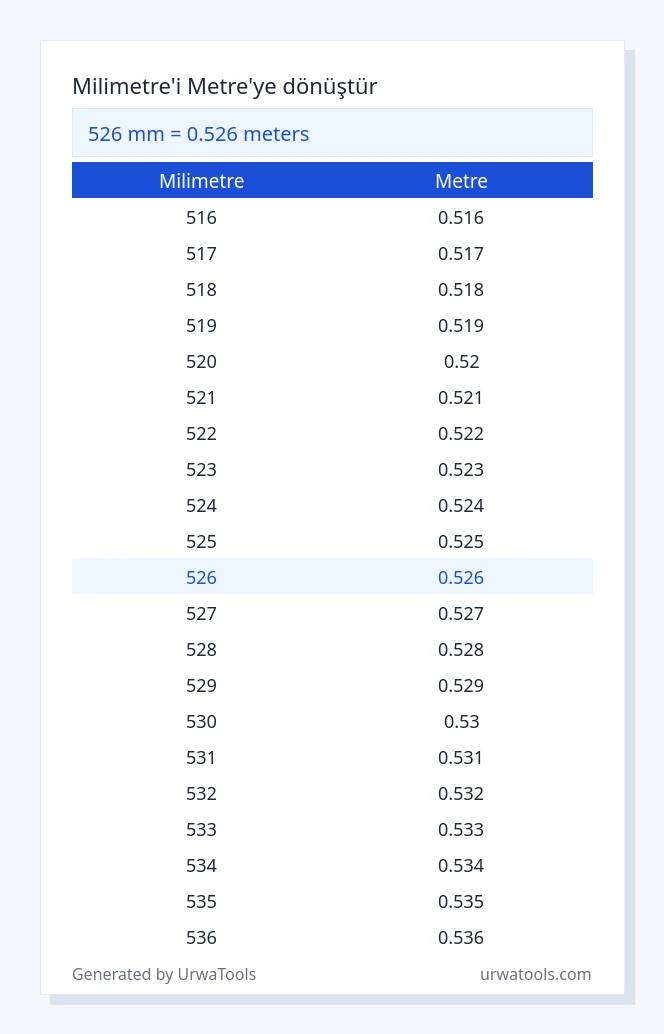Screen dimensions: 664x1034
Task: Open the urwatools.com link
Action: click(x=535, y=974)
